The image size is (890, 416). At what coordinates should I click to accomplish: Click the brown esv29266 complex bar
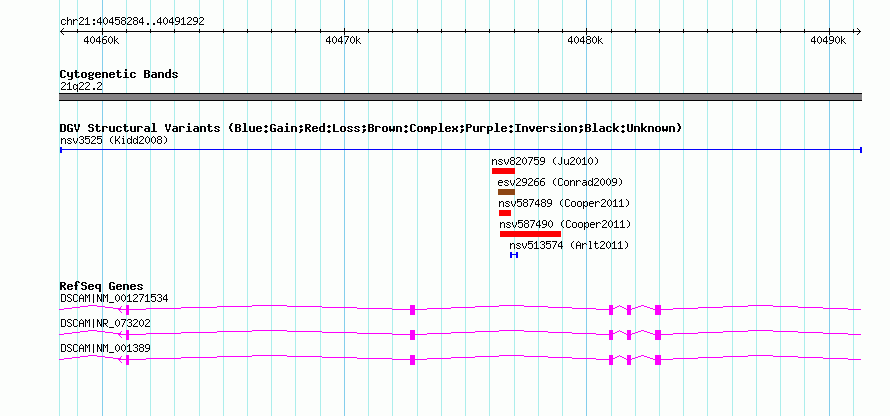506,192
